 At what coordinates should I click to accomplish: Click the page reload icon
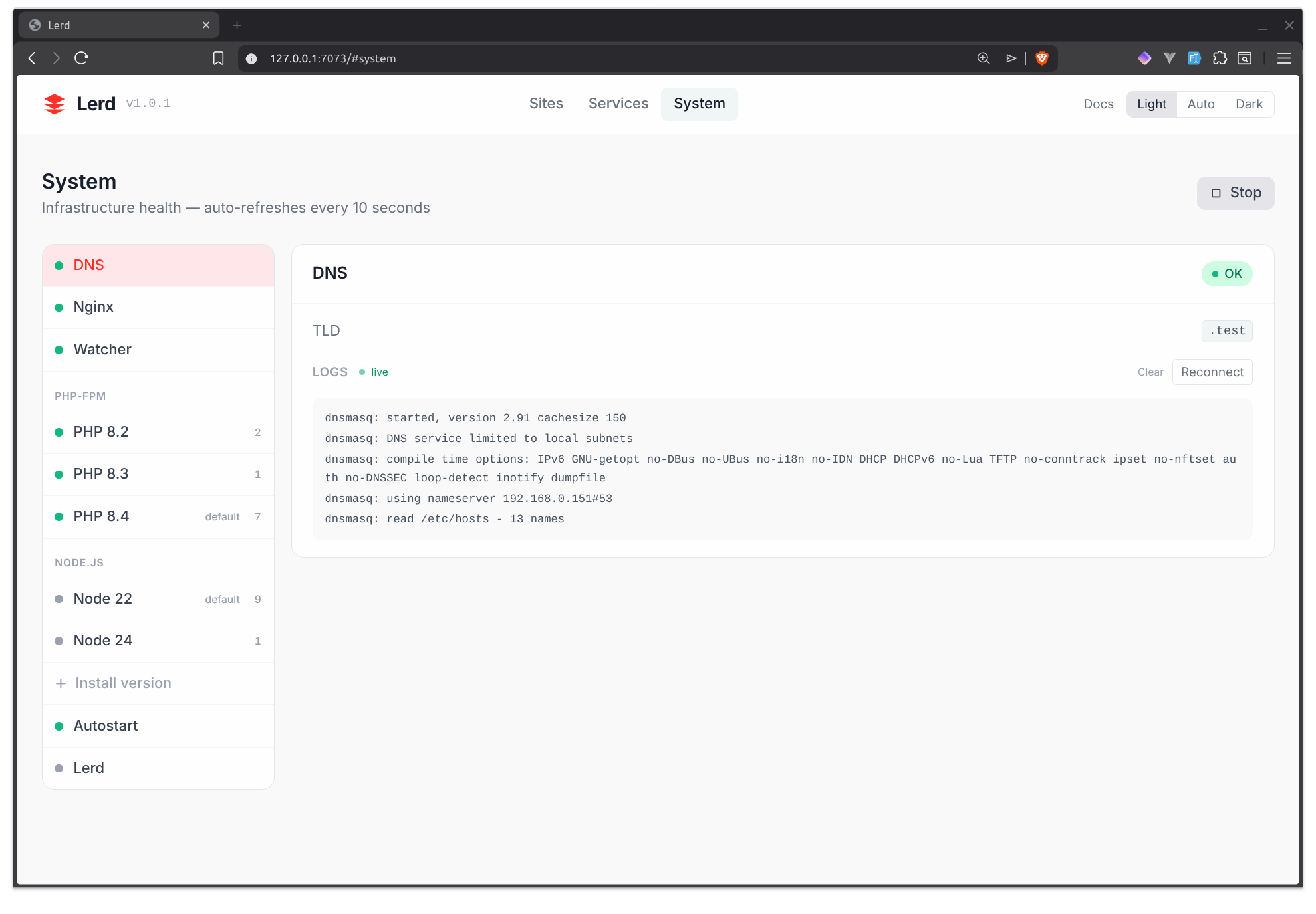(x=81, y=58)
